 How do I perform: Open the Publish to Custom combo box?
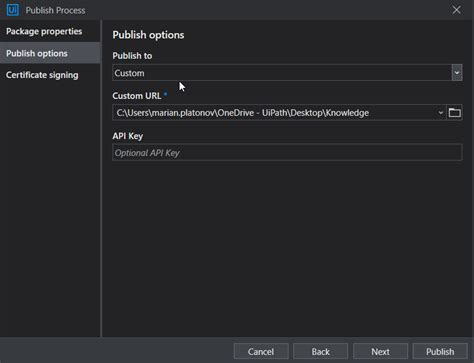tap(287, 73)
